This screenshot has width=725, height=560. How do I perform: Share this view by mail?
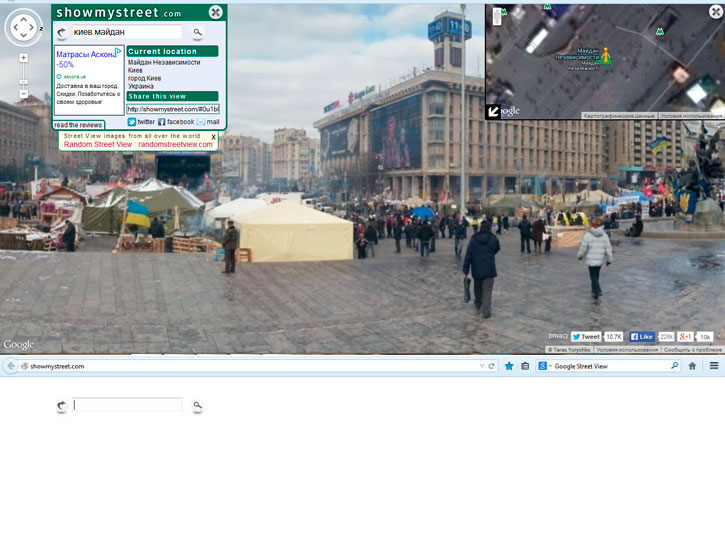207,121
